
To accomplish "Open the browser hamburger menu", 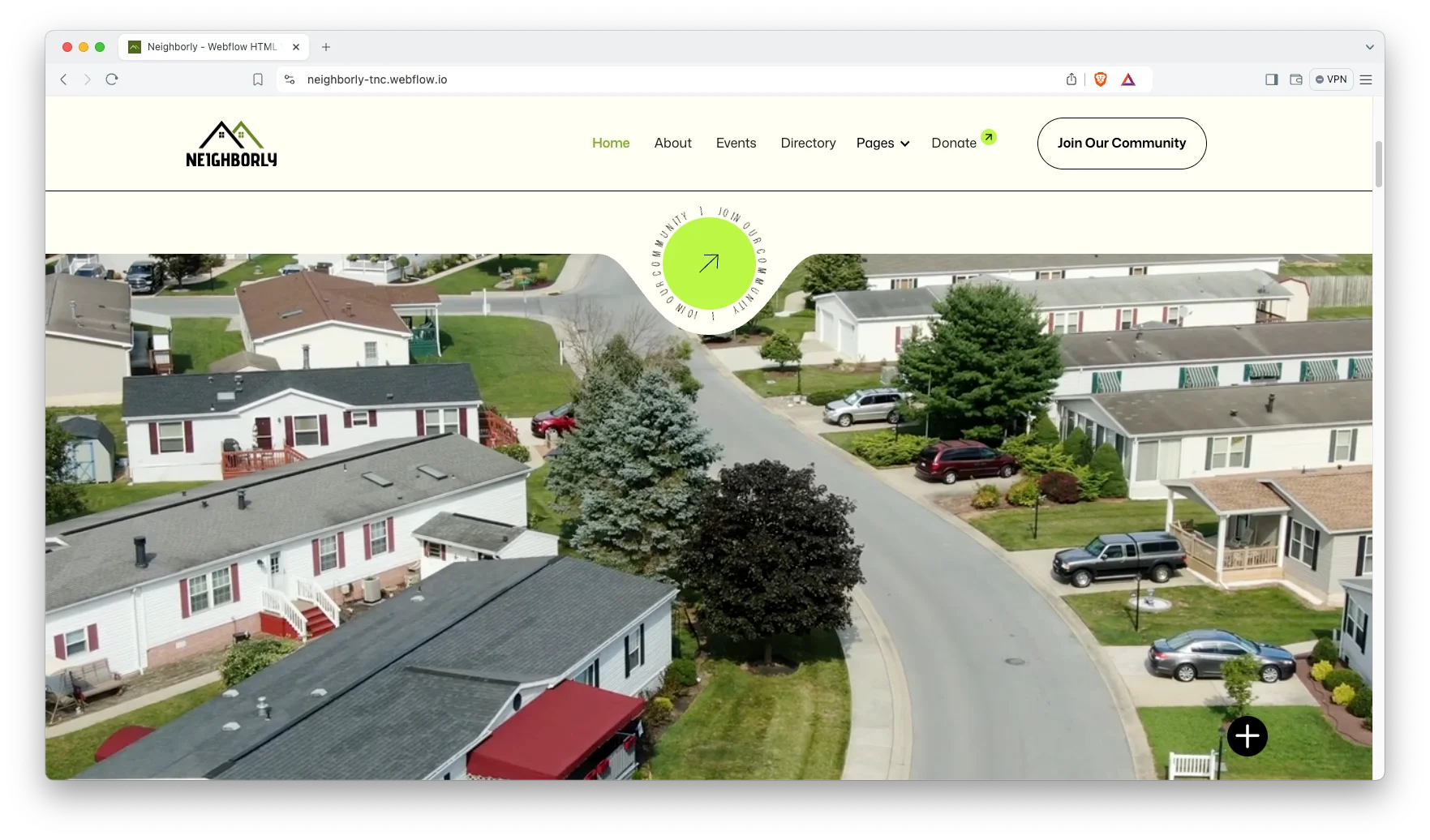I will (x=1366, y=79).
